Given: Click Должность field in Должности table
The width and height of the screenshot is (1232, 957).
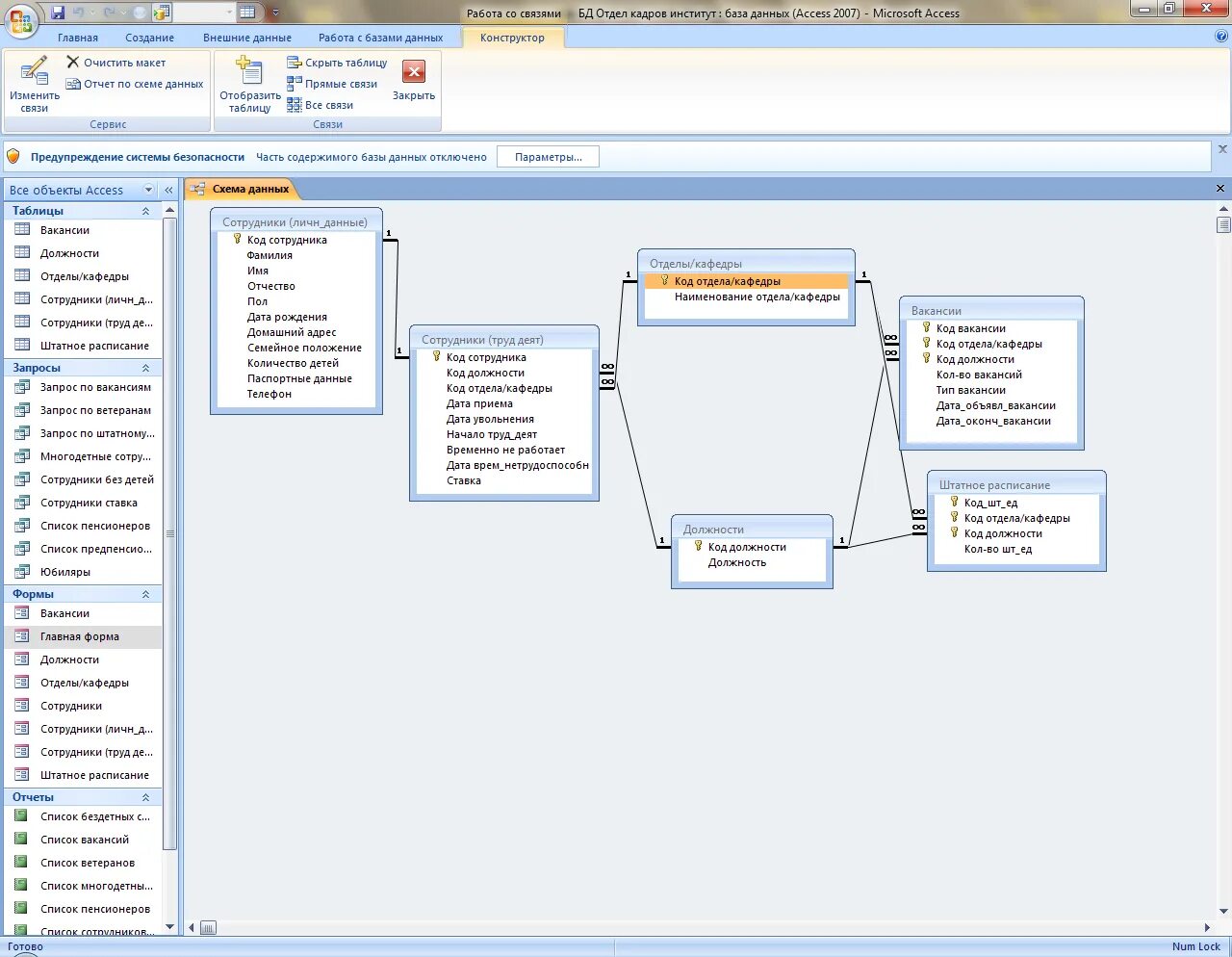Looking at the screenshot, I should pyautogui.click(x=737, y=562).
